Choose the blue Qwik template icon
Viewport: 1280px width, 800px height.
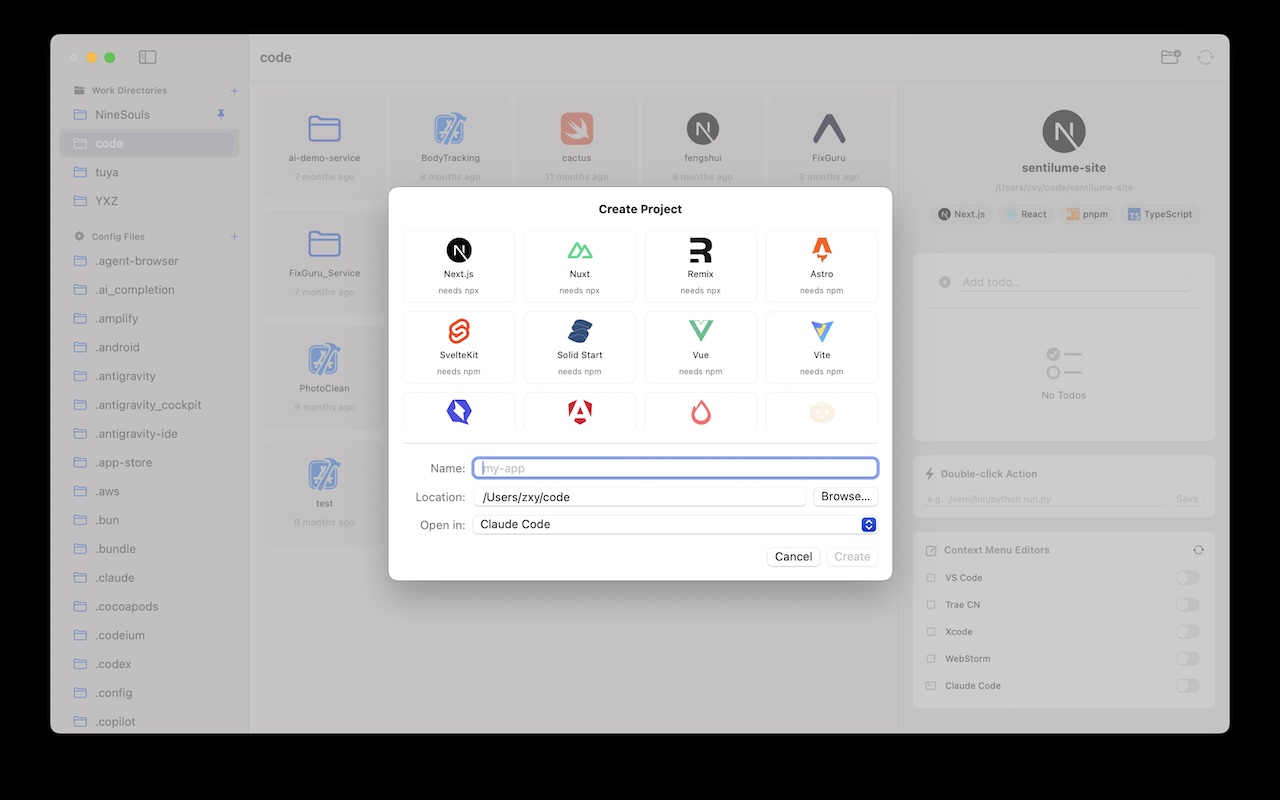point(459,412)
